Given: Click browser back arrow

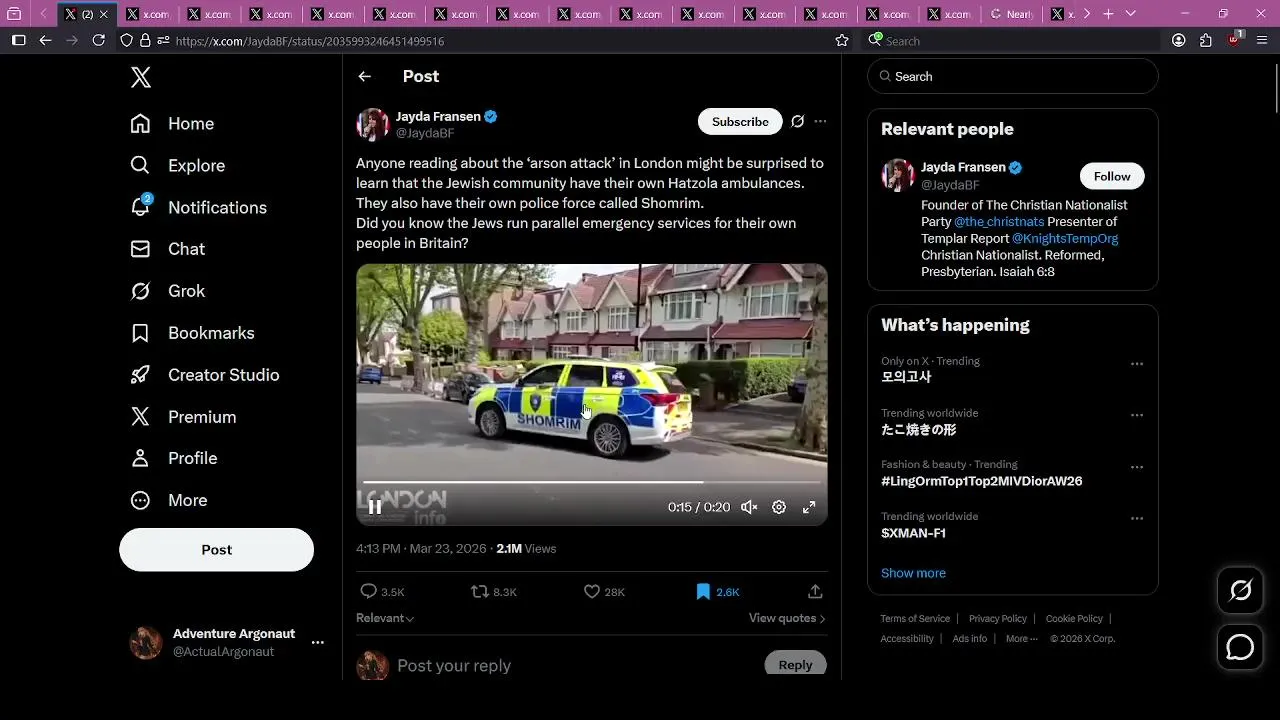Looking at the screenshot, I should (45, 40).
